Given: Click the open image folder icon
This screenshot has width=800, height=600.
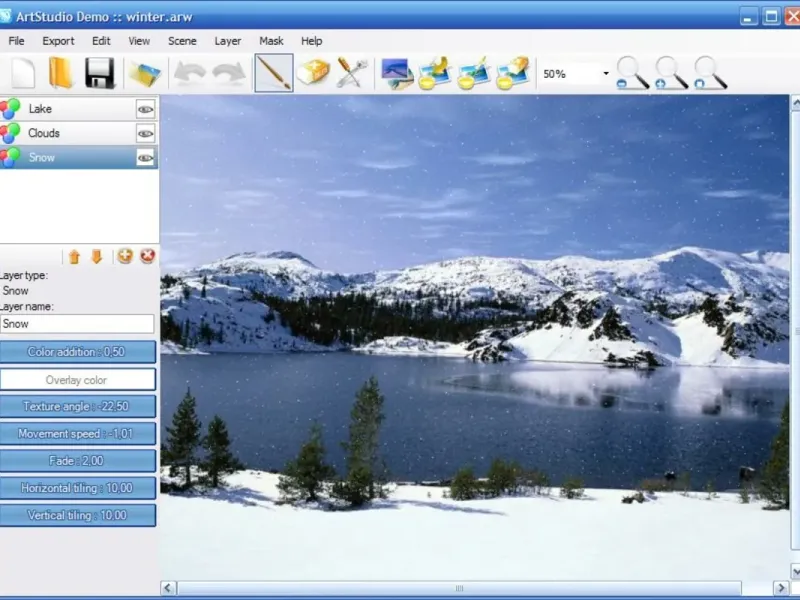Looking at the screenshot, I should point(145,74).
